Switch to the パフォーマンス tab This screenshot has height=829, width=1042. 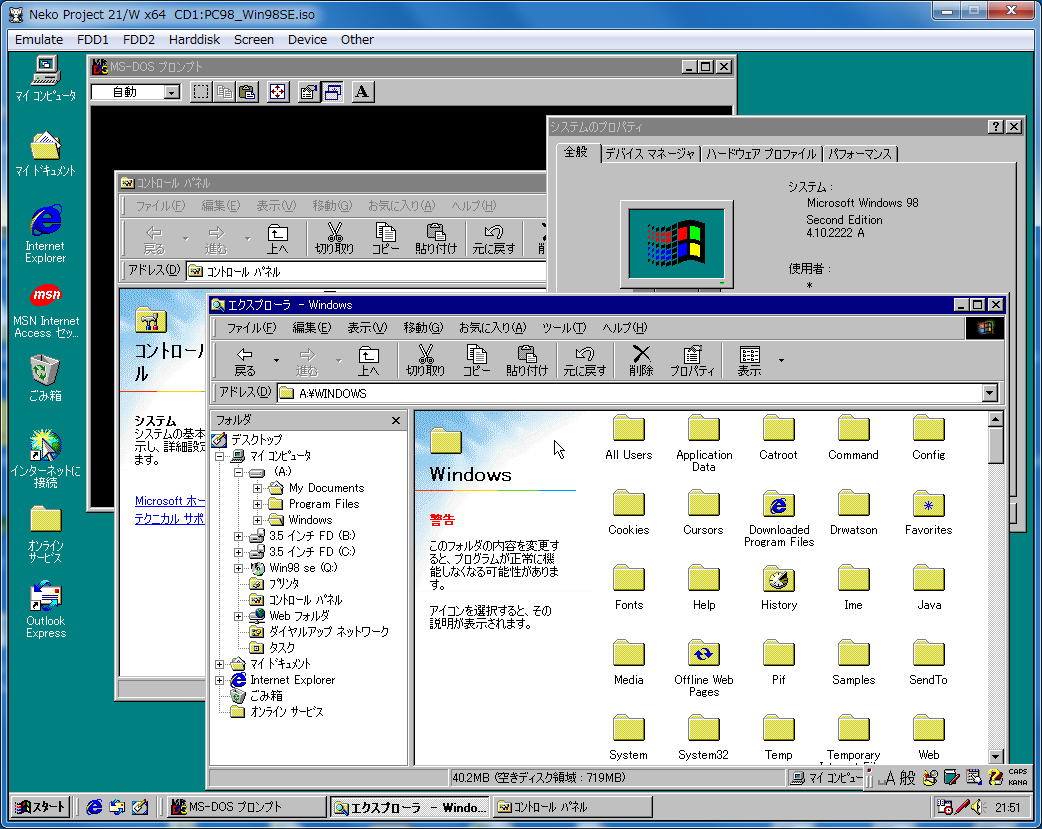point(859,154)
